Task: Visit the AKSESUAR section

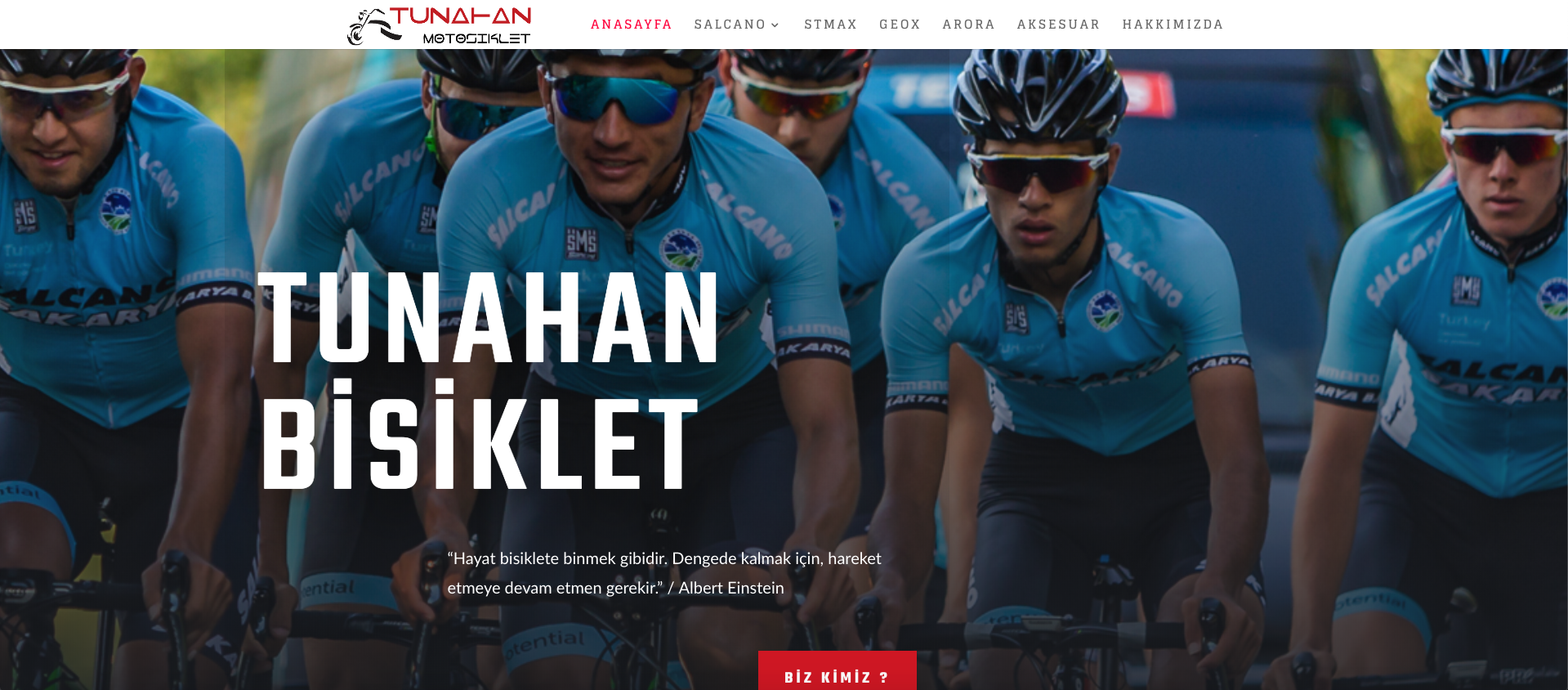Action: click(x=1058, y=25)
